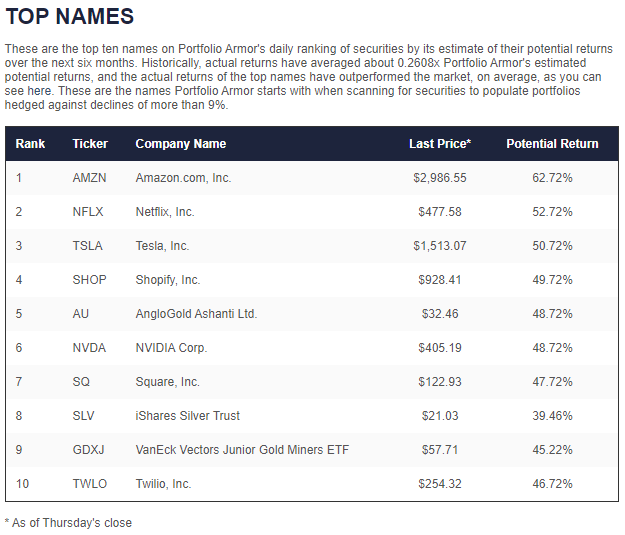Click the Thursday's close footnote text

click(68, 522)
